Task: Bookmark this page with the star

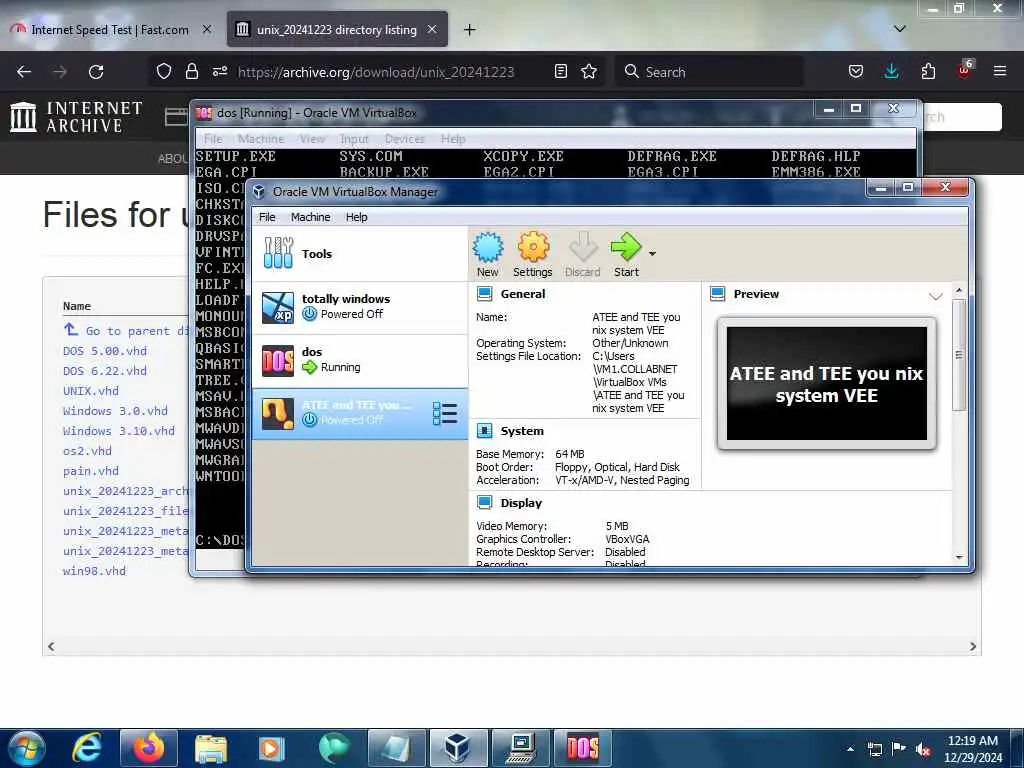Action: [589, 71]
